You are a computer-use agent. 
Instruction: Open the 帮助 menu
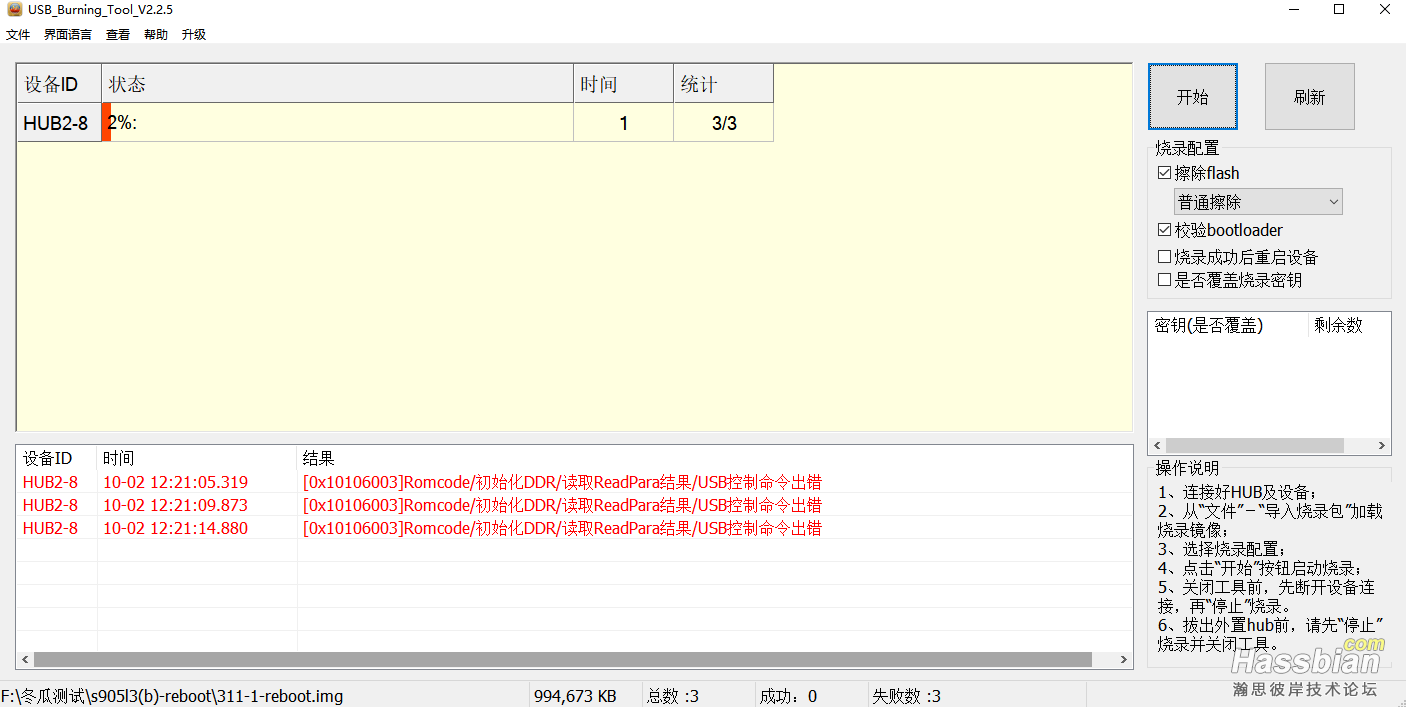tap(156, 34)
